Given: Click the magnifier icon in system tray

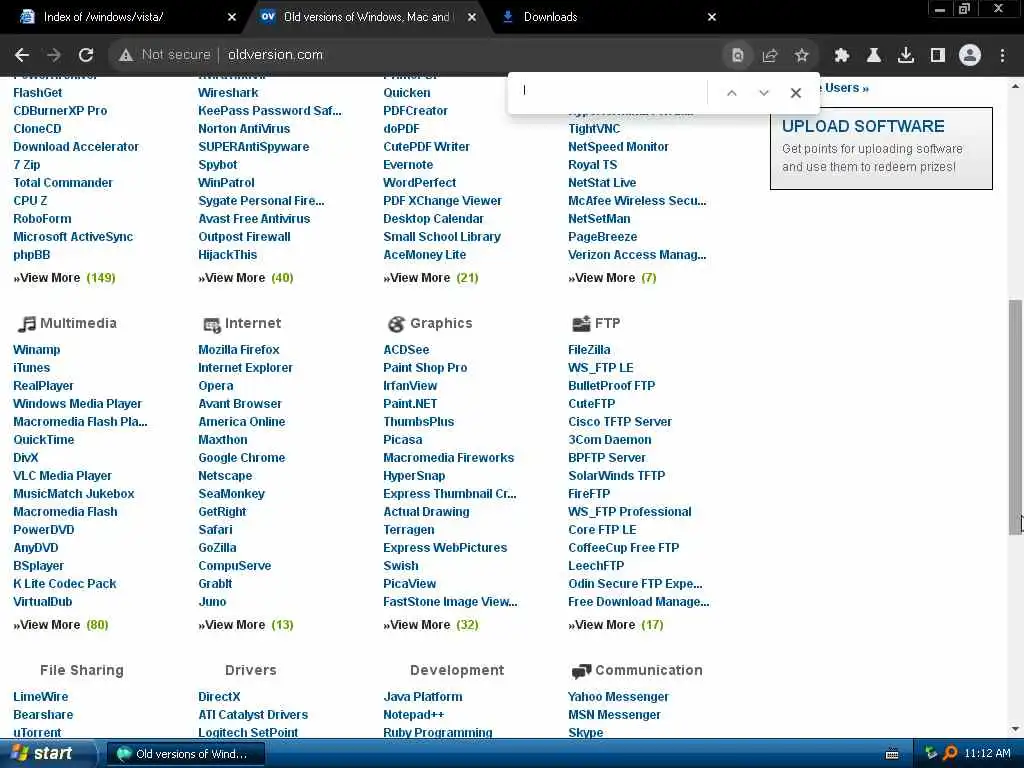Looking at the screenshot, I should [951, 754].
